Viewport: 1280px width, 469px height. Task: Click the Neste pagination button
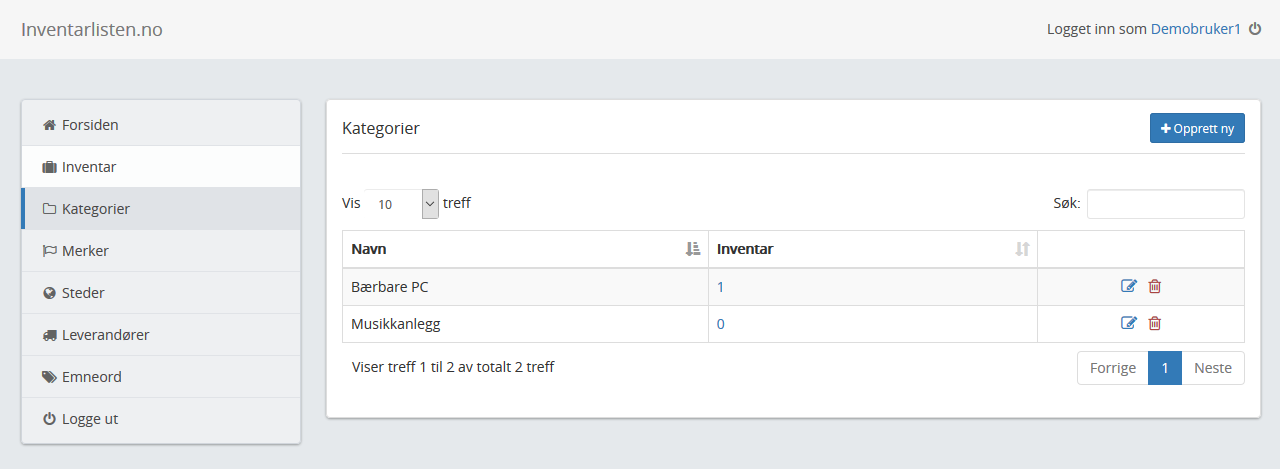coord(1213,368)
